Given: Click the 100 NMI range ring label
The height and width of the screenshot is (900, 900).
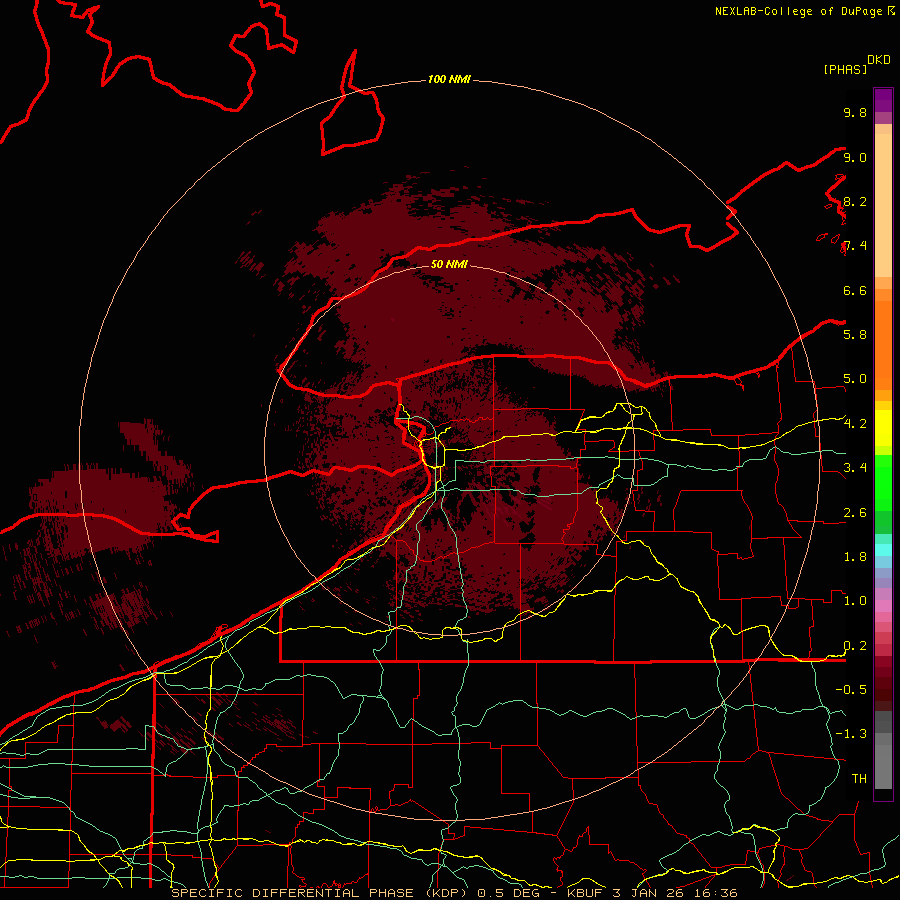Looking at the screenshot, I should [x=449, y=79].
